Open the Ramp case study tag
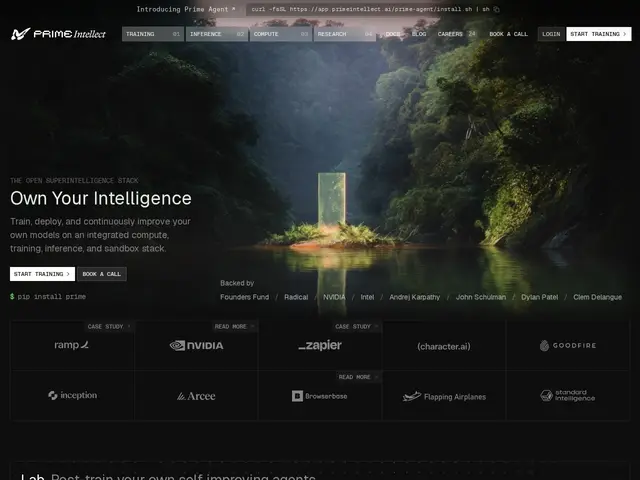The height and width of the screenshot is (480, 640). pos(109,327)
